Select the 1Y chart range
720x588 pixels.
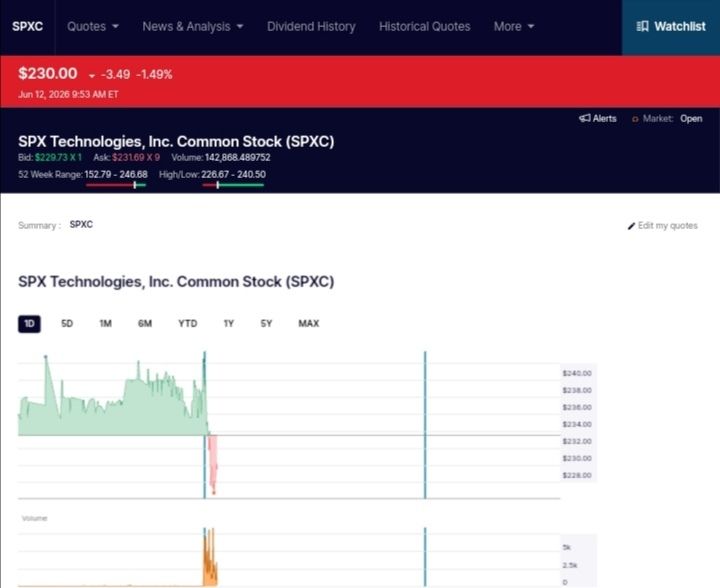coord(229,324)
